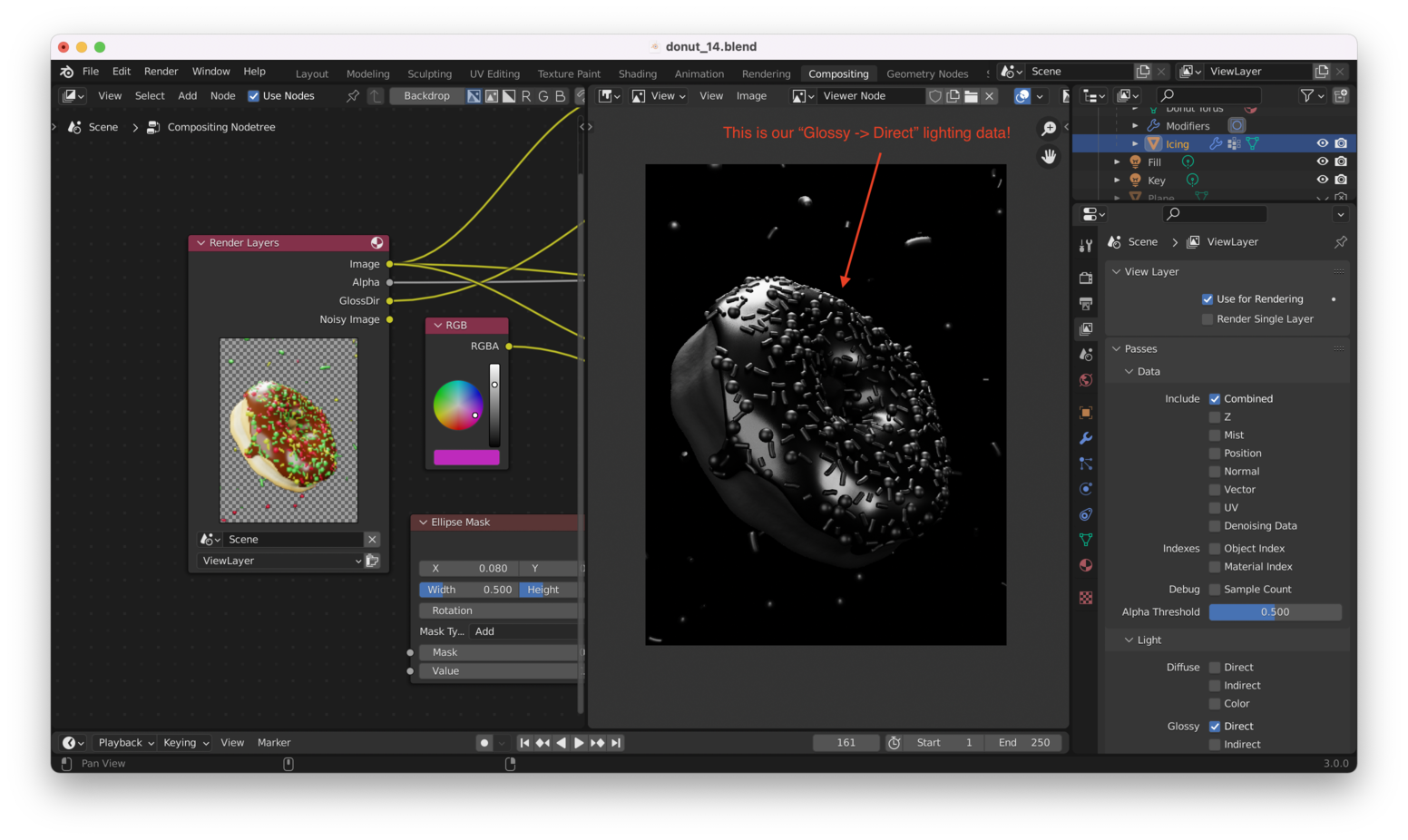Switch to the Shading workspace tab
Viewport: 1408px width, 840px height.
click(637, 73)
